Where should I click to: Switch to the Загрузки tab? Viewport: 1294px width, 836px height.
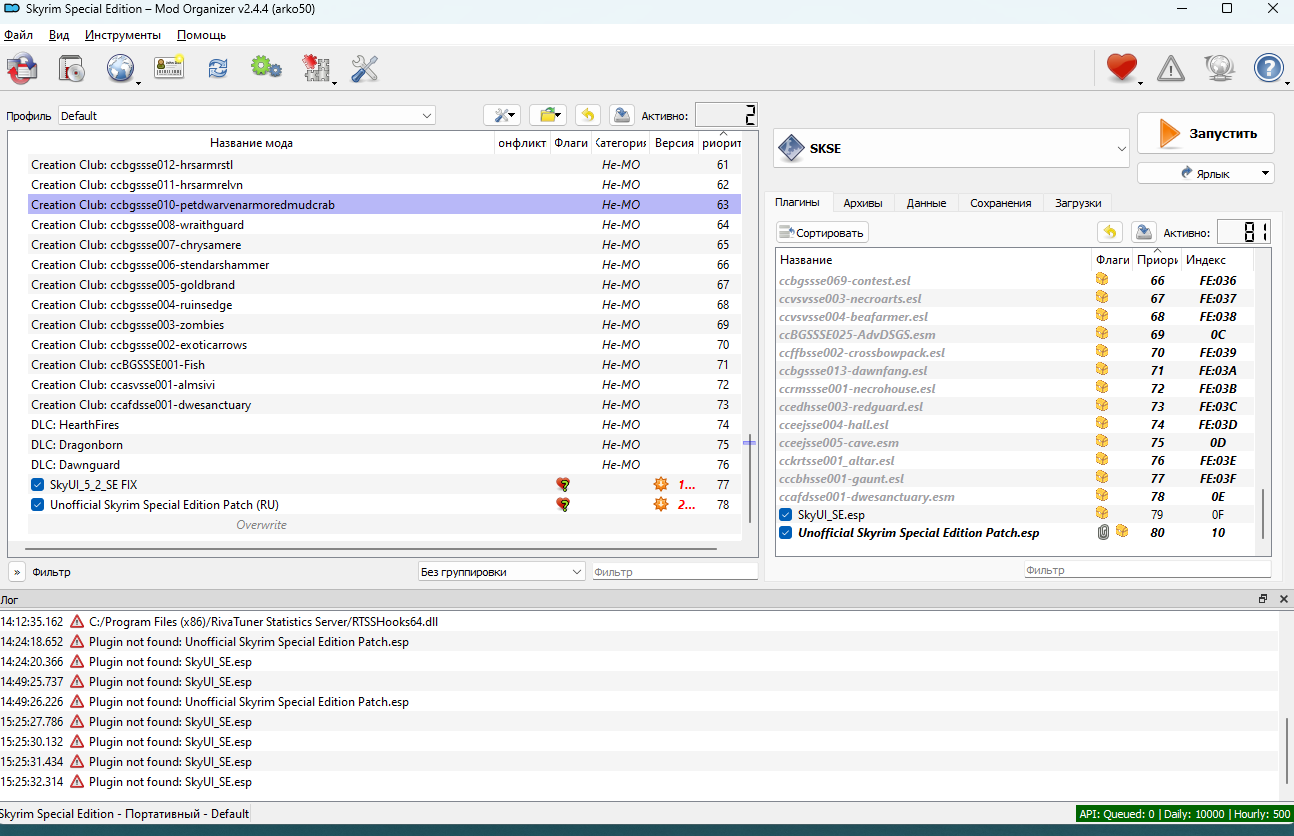coord(1078,203)
